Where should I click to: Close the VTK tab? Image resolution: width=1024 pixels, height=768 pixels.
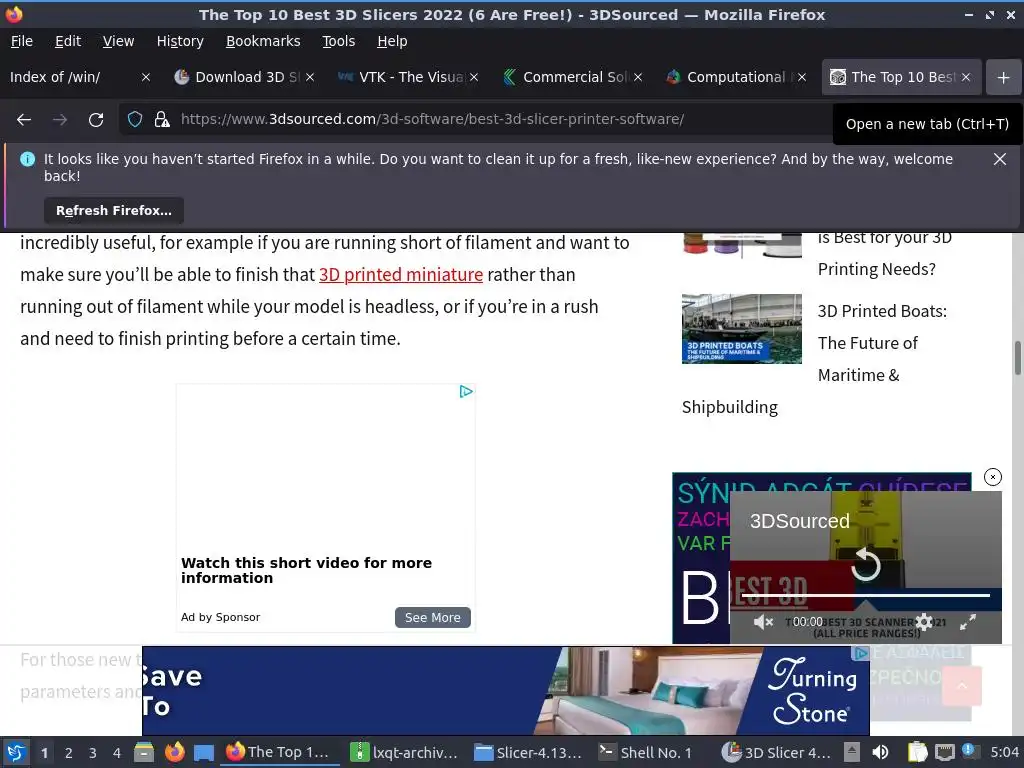pyautogui.click(x=474, y=77)
